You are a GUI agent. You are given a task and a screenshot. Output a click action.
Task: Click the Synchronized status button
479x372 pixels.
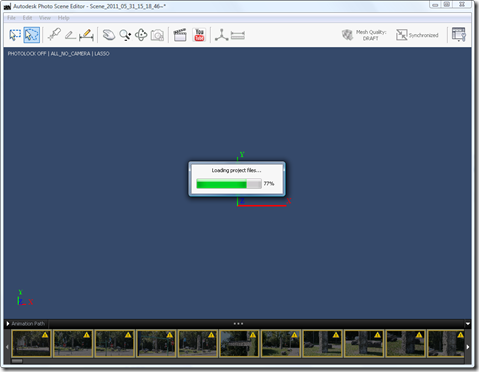click(x=417, y=35)
